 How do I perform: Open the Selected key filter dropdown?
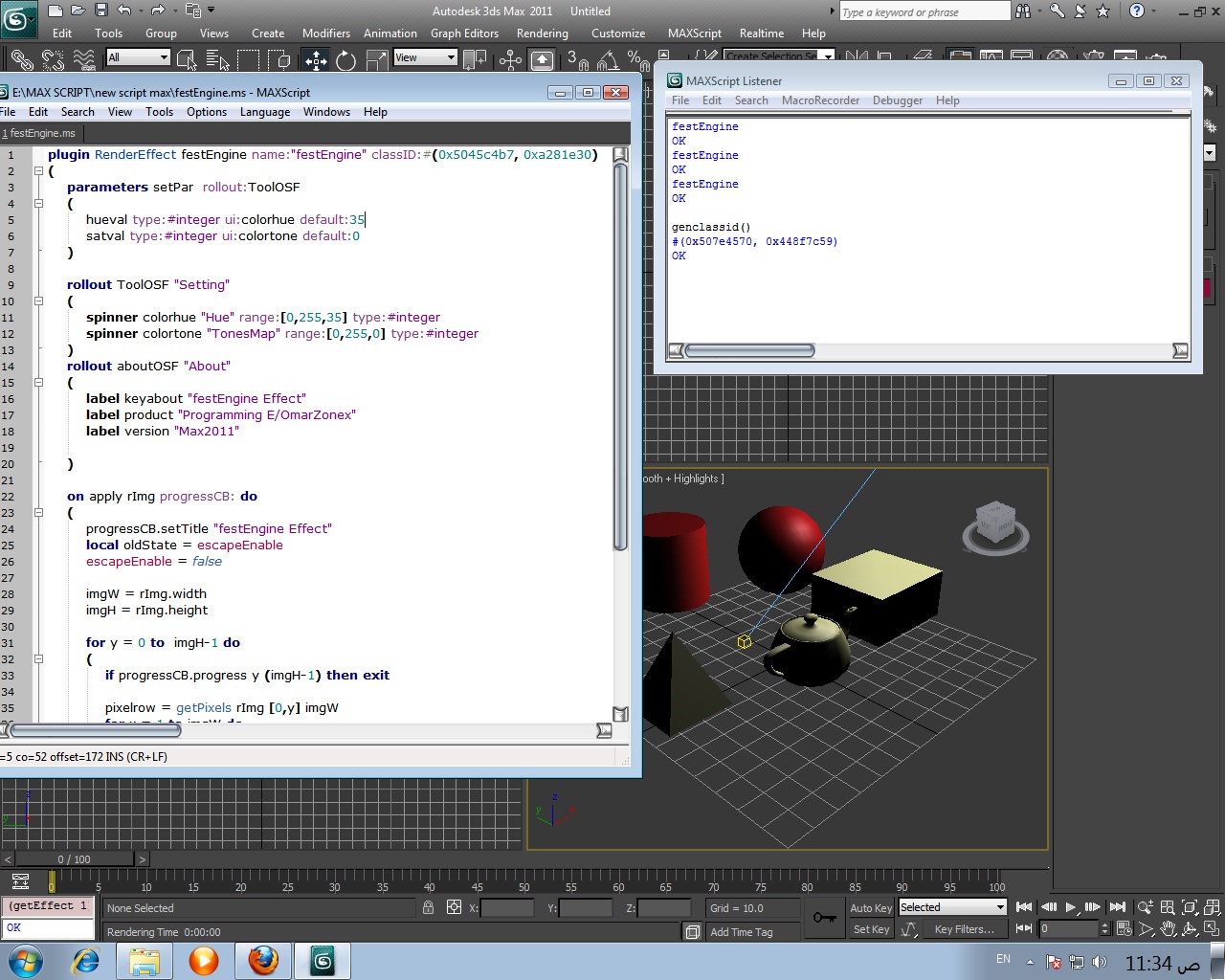(952, 907)
